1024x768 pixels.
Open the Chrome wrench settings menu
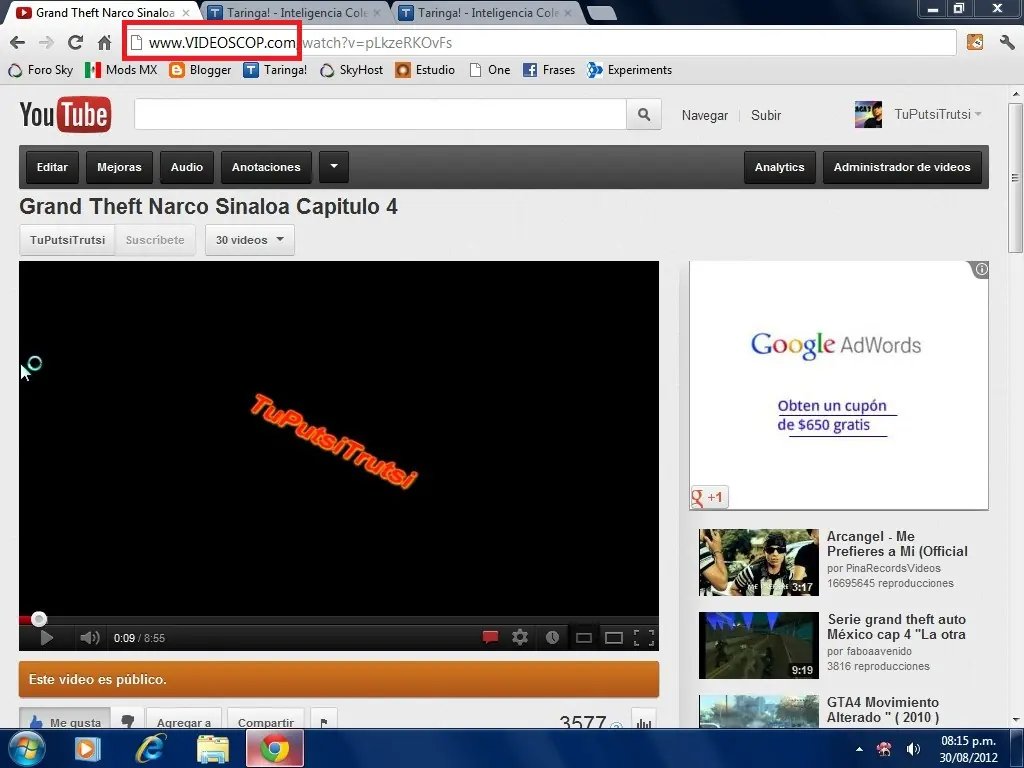pyautogui.click(x=1006, y=43)
